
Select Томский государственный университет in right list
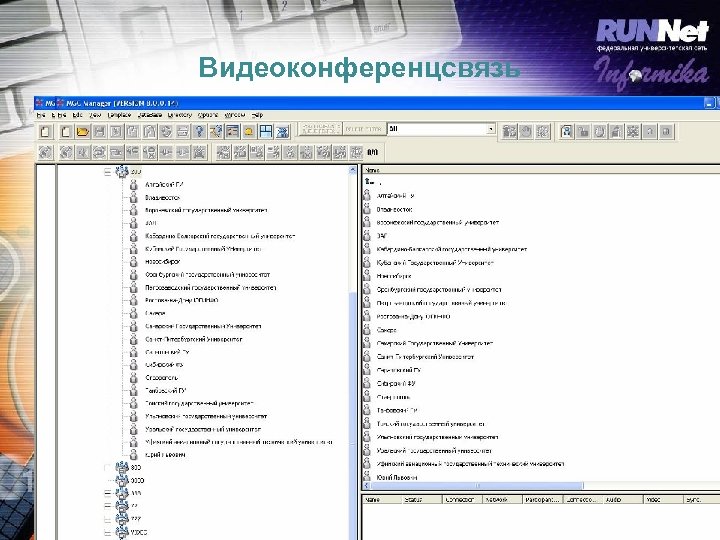(x=430, y=424)
